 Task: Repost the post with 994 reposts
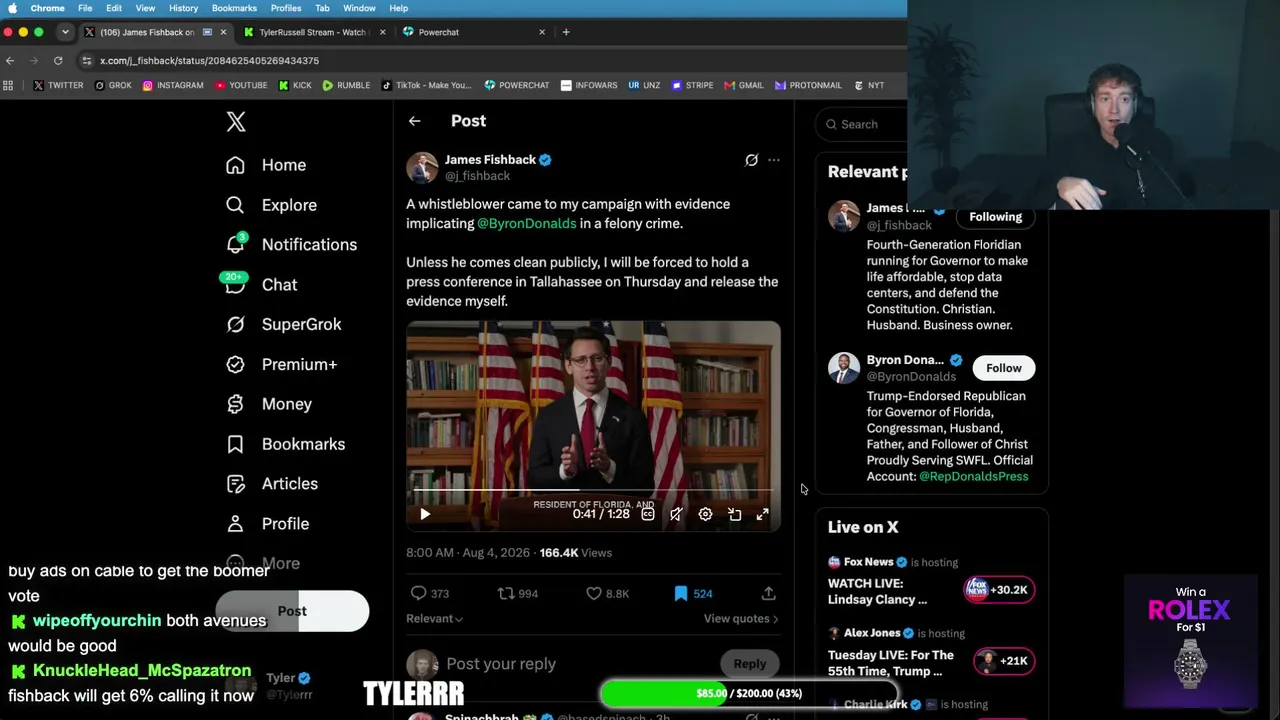[518, 594]
